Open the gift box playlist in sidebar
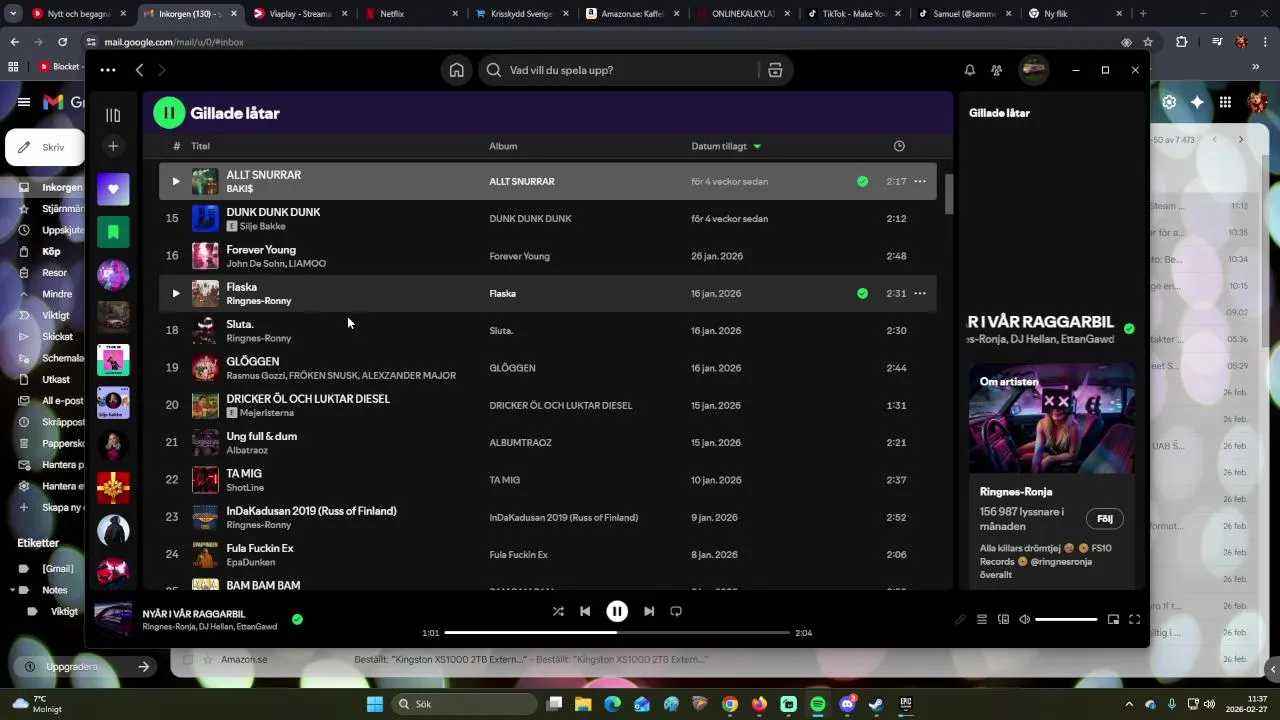Viewport: 1280px width, 720px height. (x=113, y=488)
